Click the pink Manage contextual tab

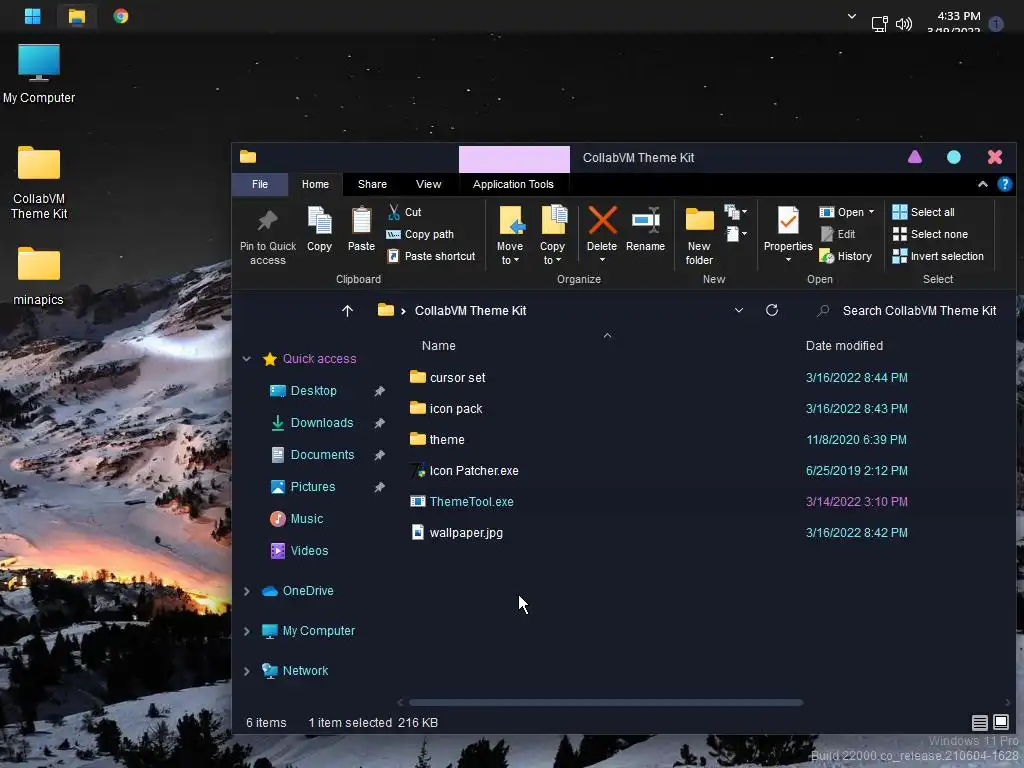[x=514, y=159]
